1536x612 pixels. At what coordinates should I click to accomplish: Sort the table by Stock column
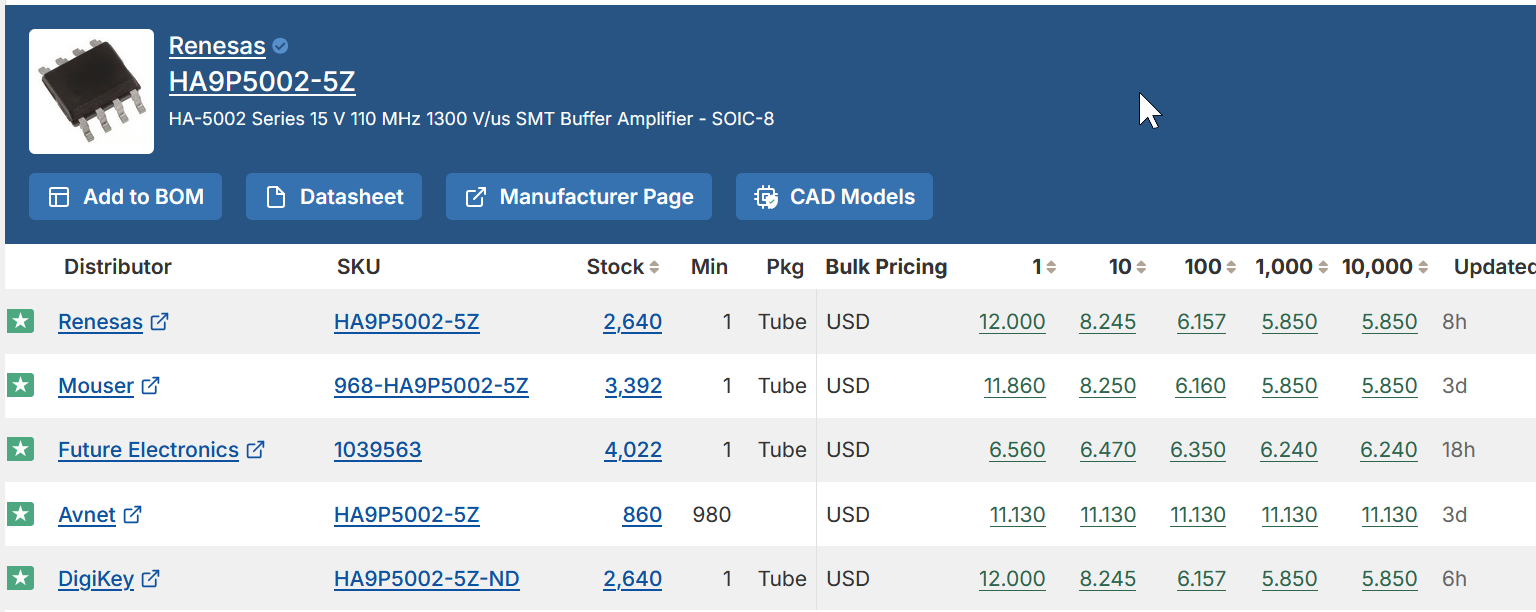coord(623,267)
